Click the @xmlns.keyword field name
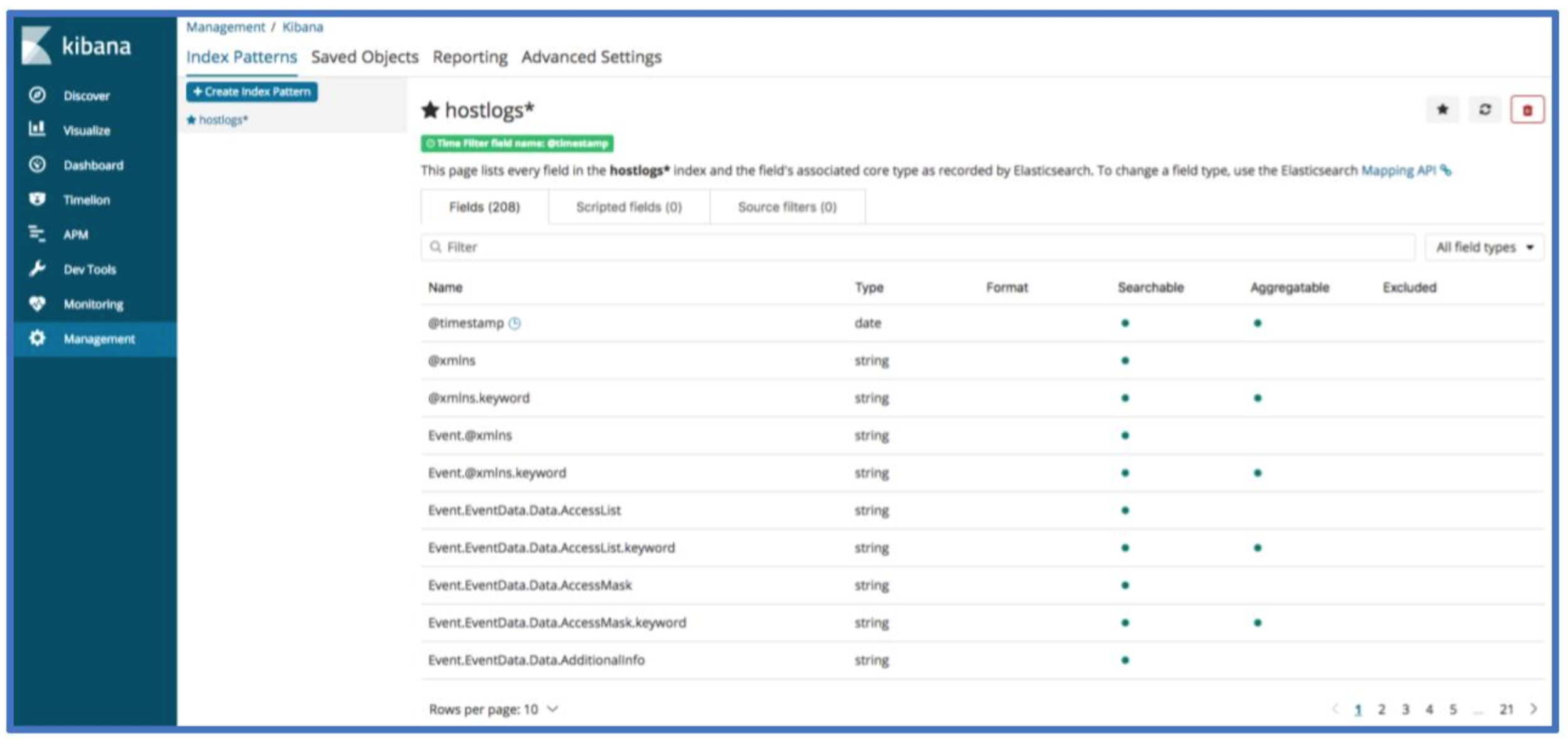 (x=479, y=398)
